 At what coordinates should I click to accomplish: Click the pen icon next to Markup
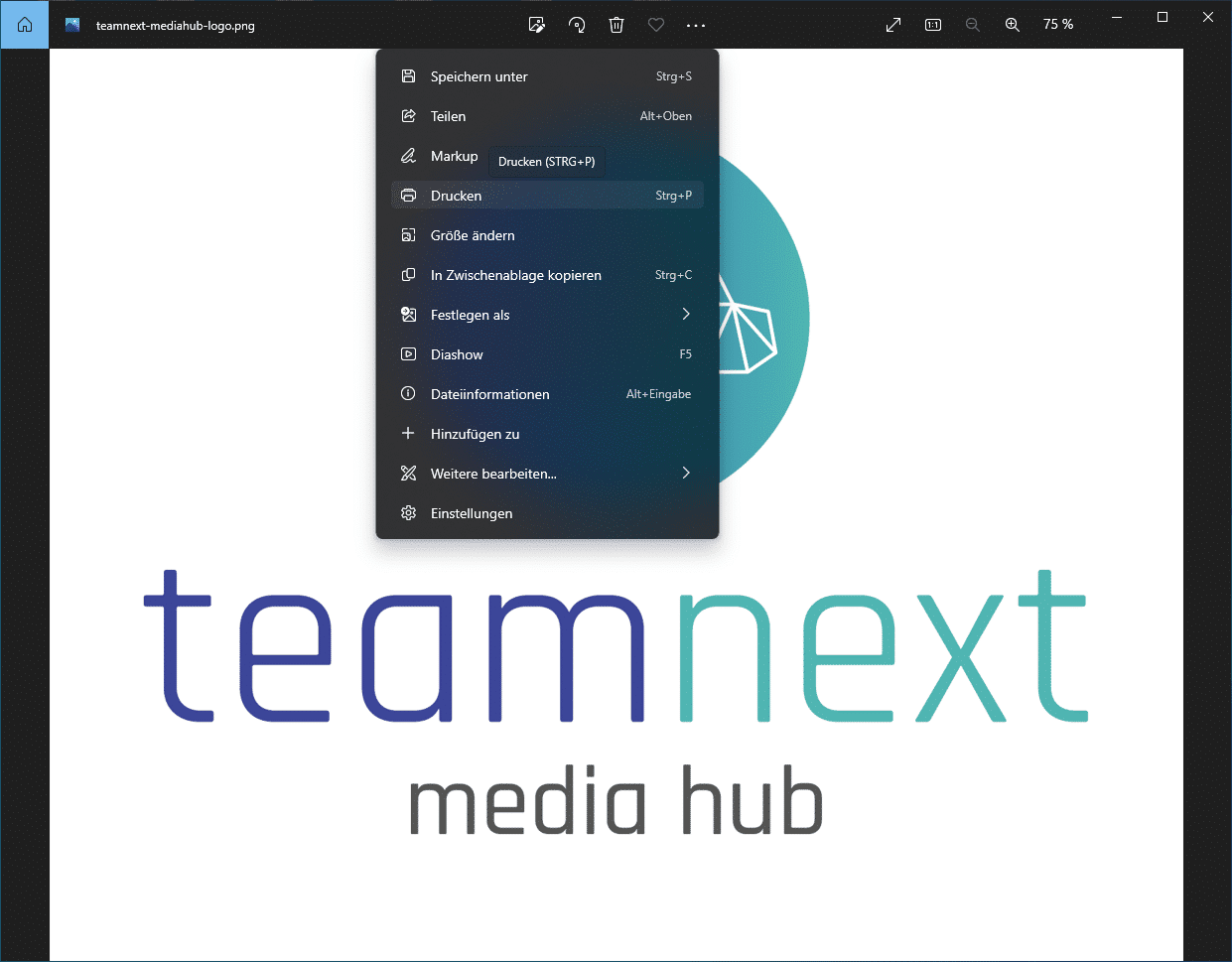(x=408, y=156)
